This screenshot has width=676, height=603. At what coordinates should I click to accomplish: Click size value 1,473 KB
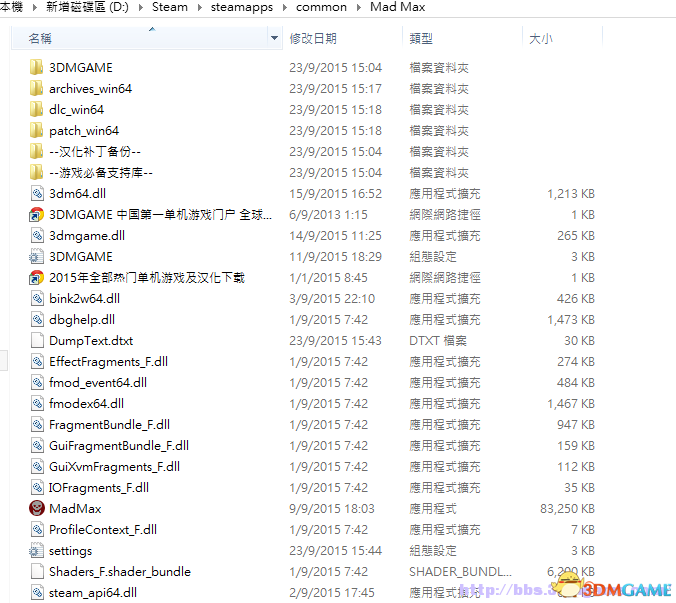(571, 319)
